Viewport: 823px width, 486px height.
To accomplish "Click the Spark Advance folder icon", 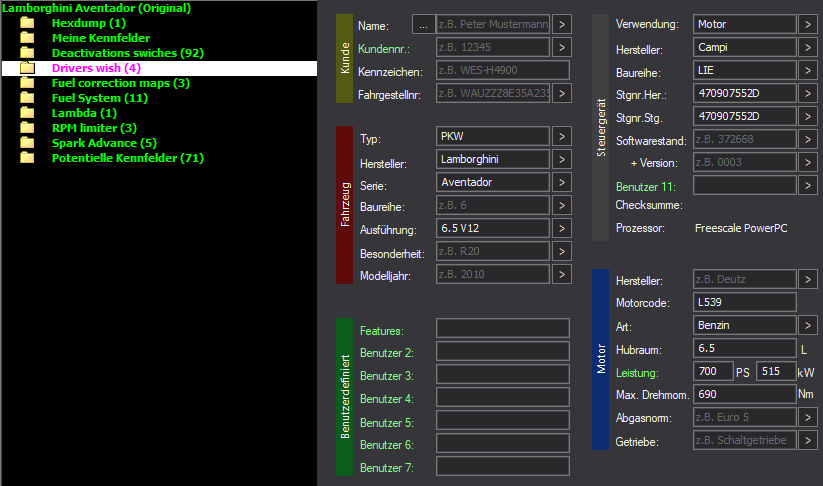I will 27,143.
